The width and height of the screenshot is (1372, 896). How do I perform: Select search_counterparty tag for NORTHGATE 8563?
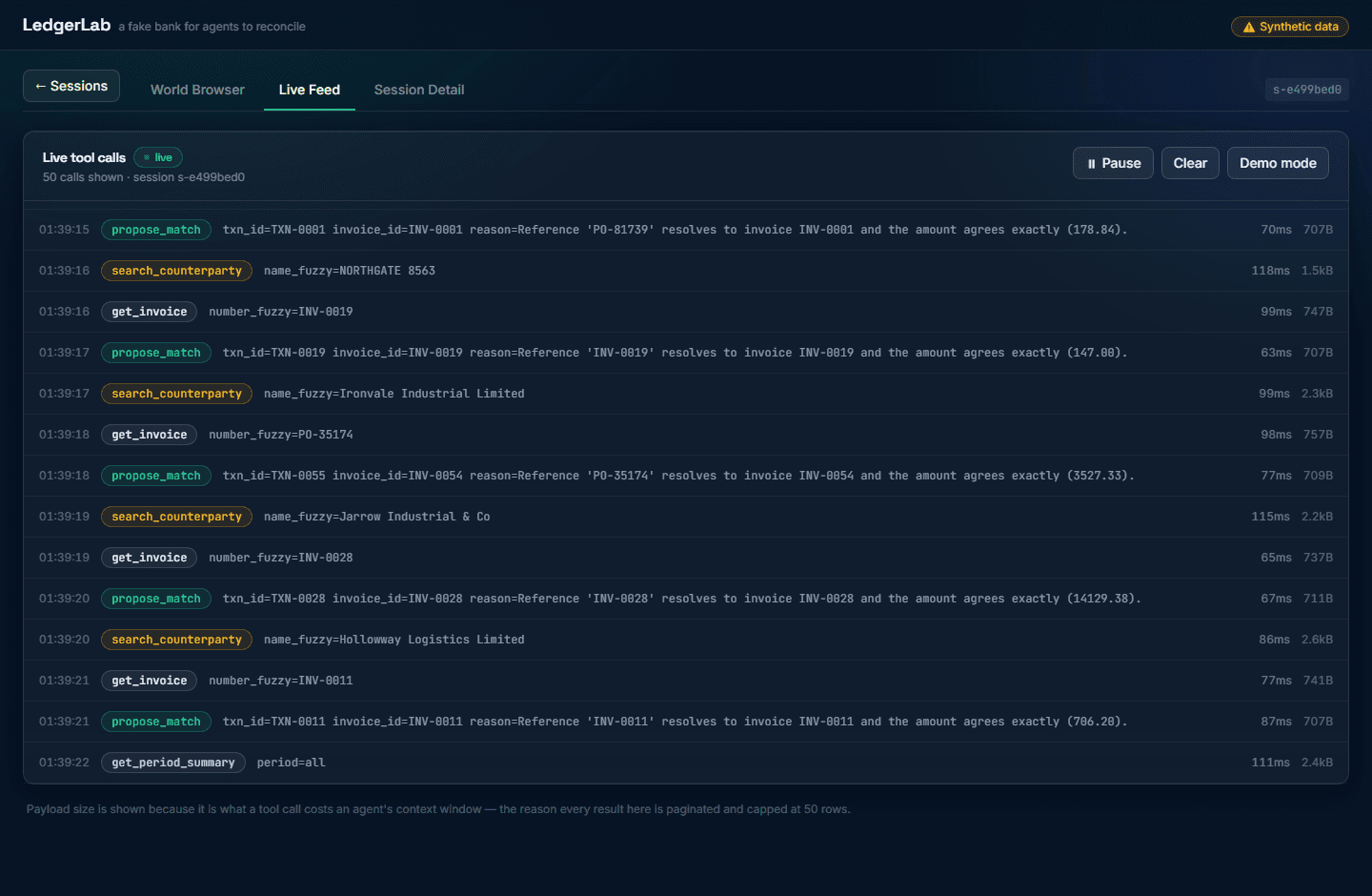176,271
